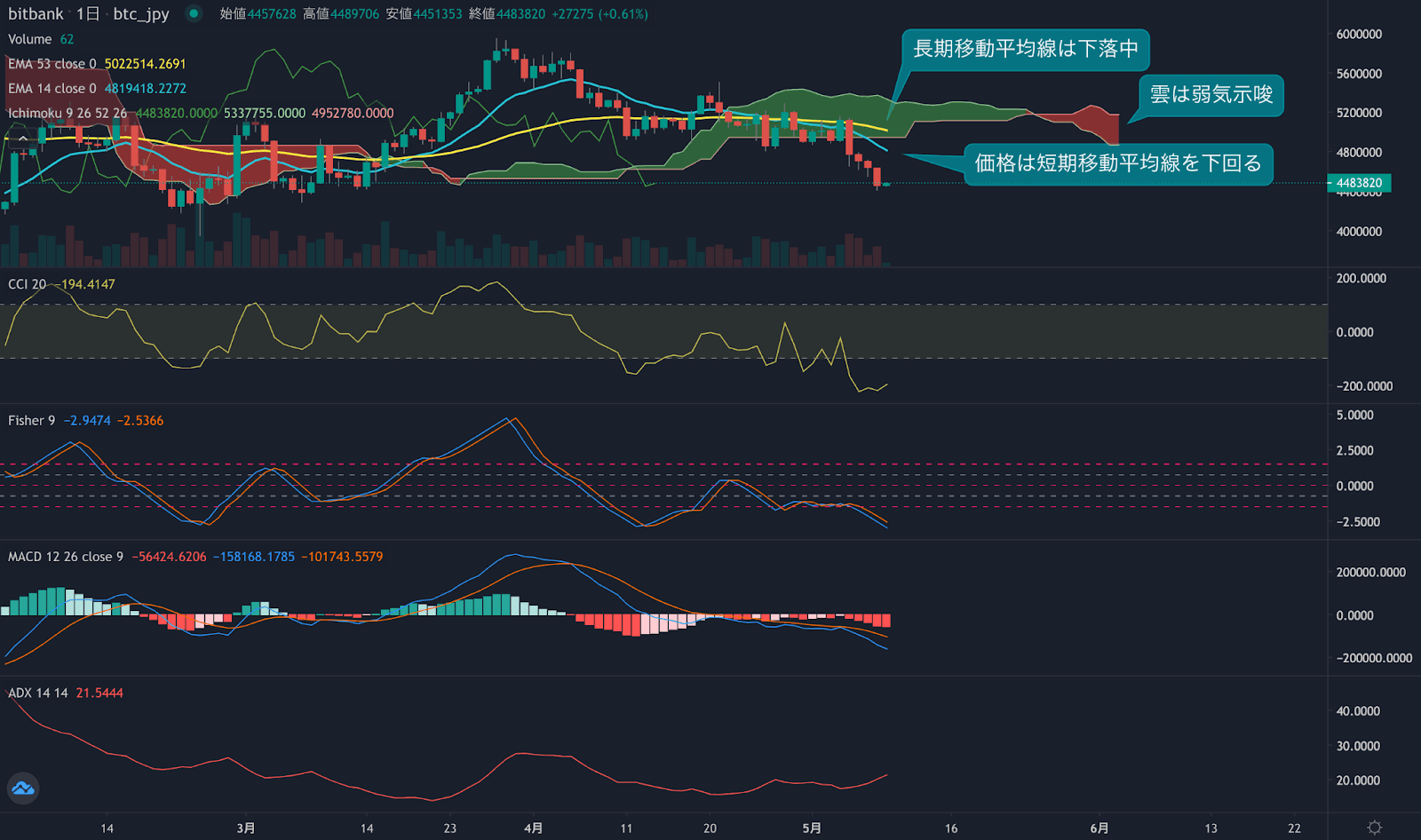
Task: Select the Volume indicator legend
Action: (x=29, y=39)
